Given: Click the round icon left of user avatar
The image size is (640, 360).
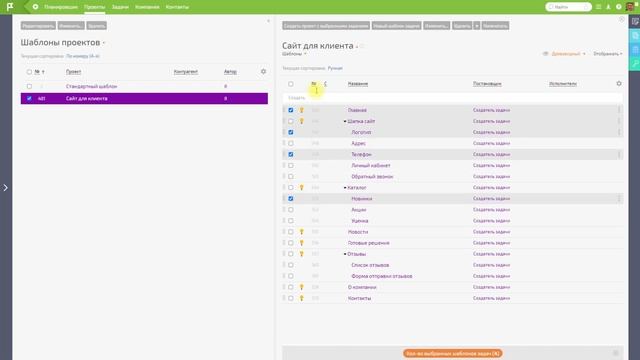Looking at the screenshot, I should [x=619, y=7].
